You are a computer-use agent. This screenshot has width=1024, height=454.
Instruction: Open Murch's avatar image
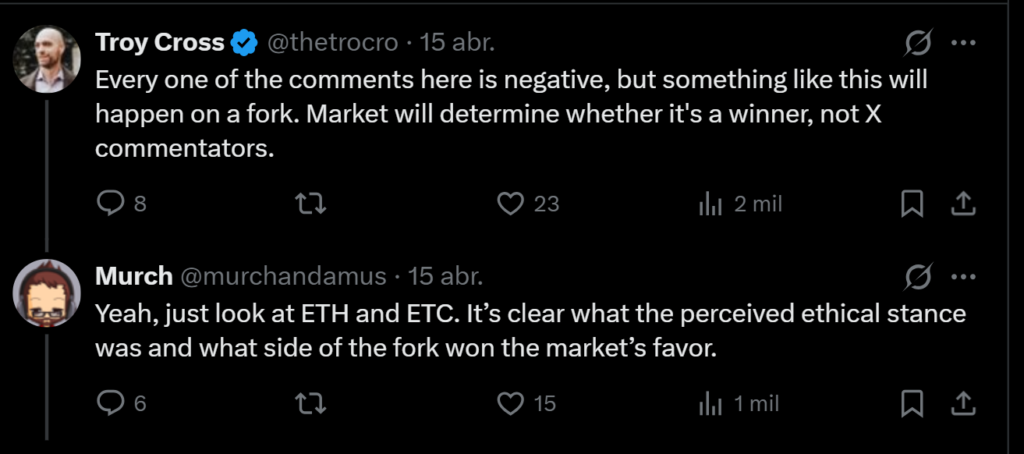click(x=47, y=292)
